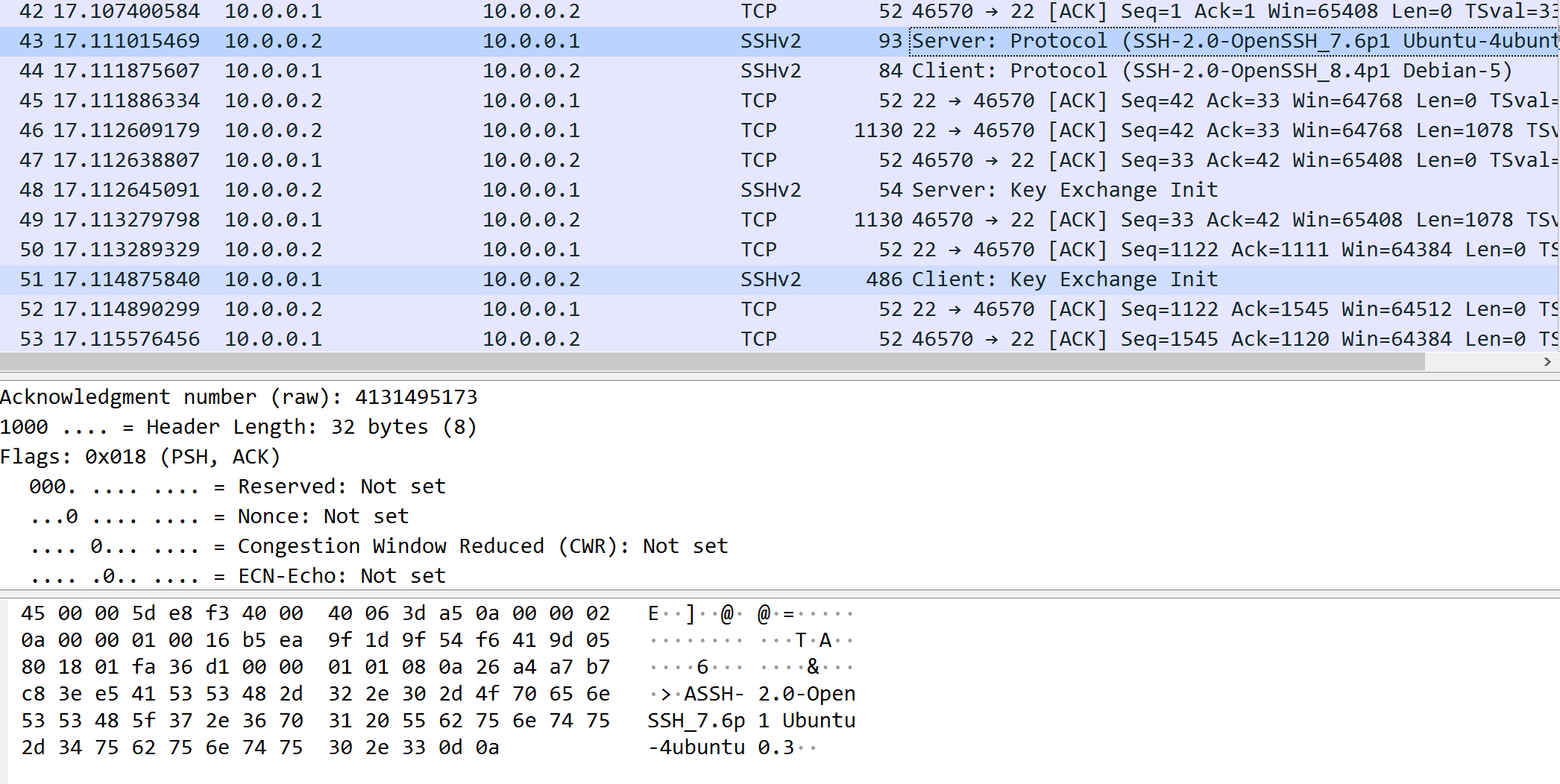Click hex bytes 80 18 in third row

51,667
